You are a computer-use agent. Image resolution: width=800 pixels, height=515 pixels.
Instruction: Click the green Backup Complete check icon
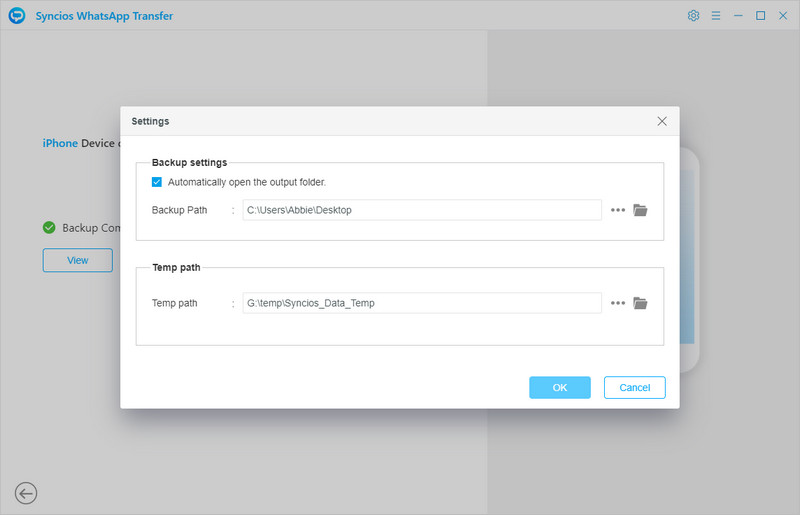click(49, 228)
